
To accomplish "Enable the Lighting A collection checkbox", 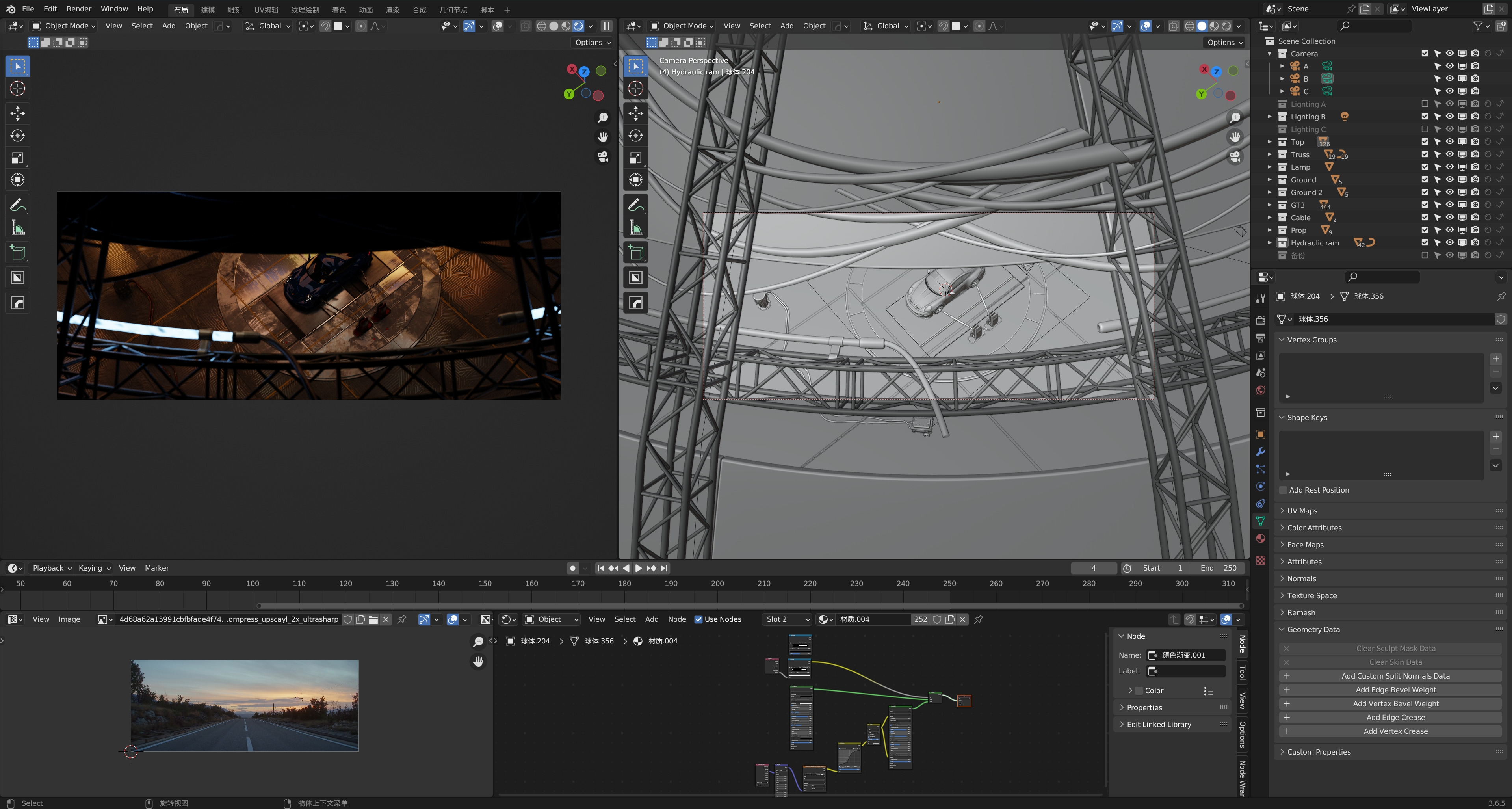I will click(1425, 104).
